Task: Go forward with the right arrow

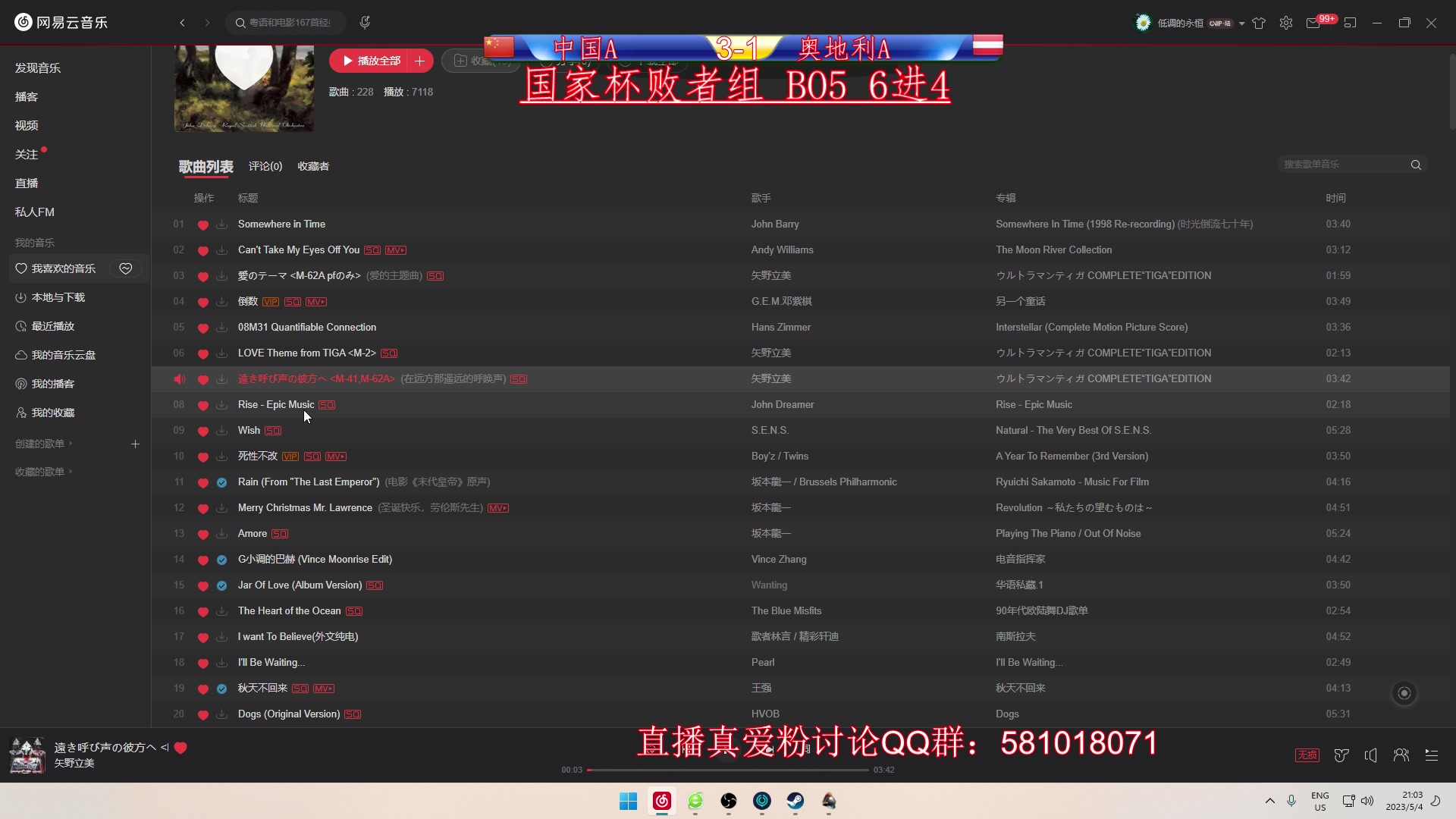Action: point(207,23)
